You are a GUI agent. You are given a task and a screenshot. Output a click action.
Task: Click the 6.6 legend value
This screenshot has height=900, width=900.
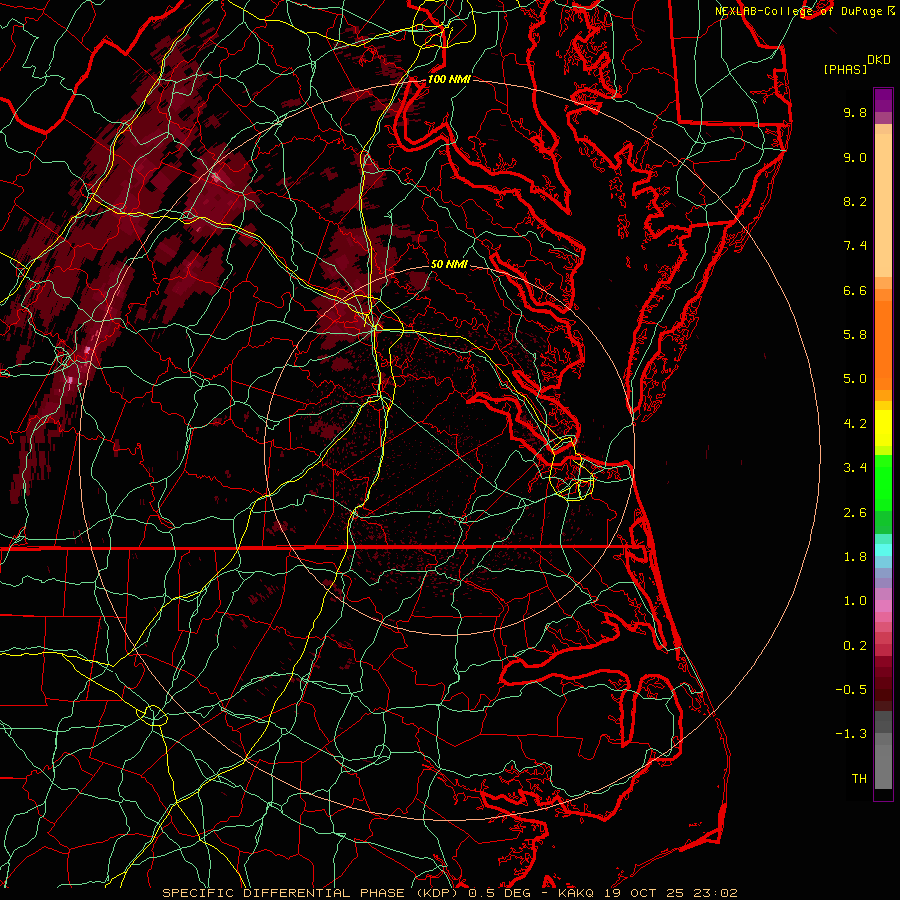(855, 290)
